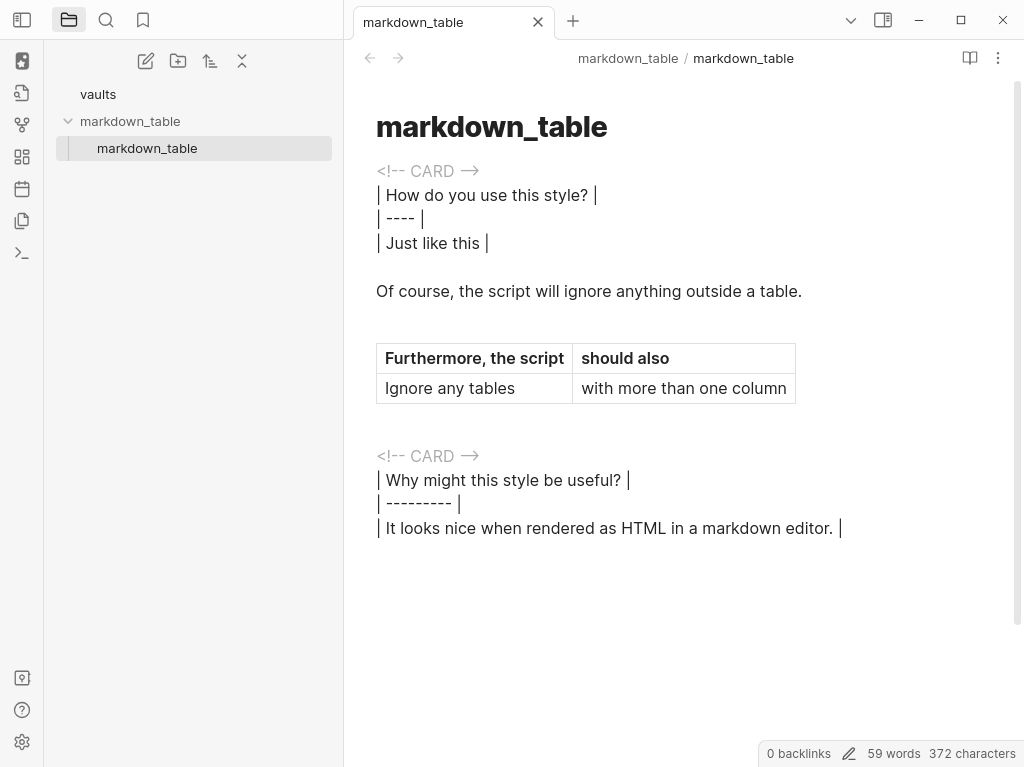Viewport: 1024px width, 767px height.
Task: Click the 0 backlinks status item
Action: [x=798, y=754]
